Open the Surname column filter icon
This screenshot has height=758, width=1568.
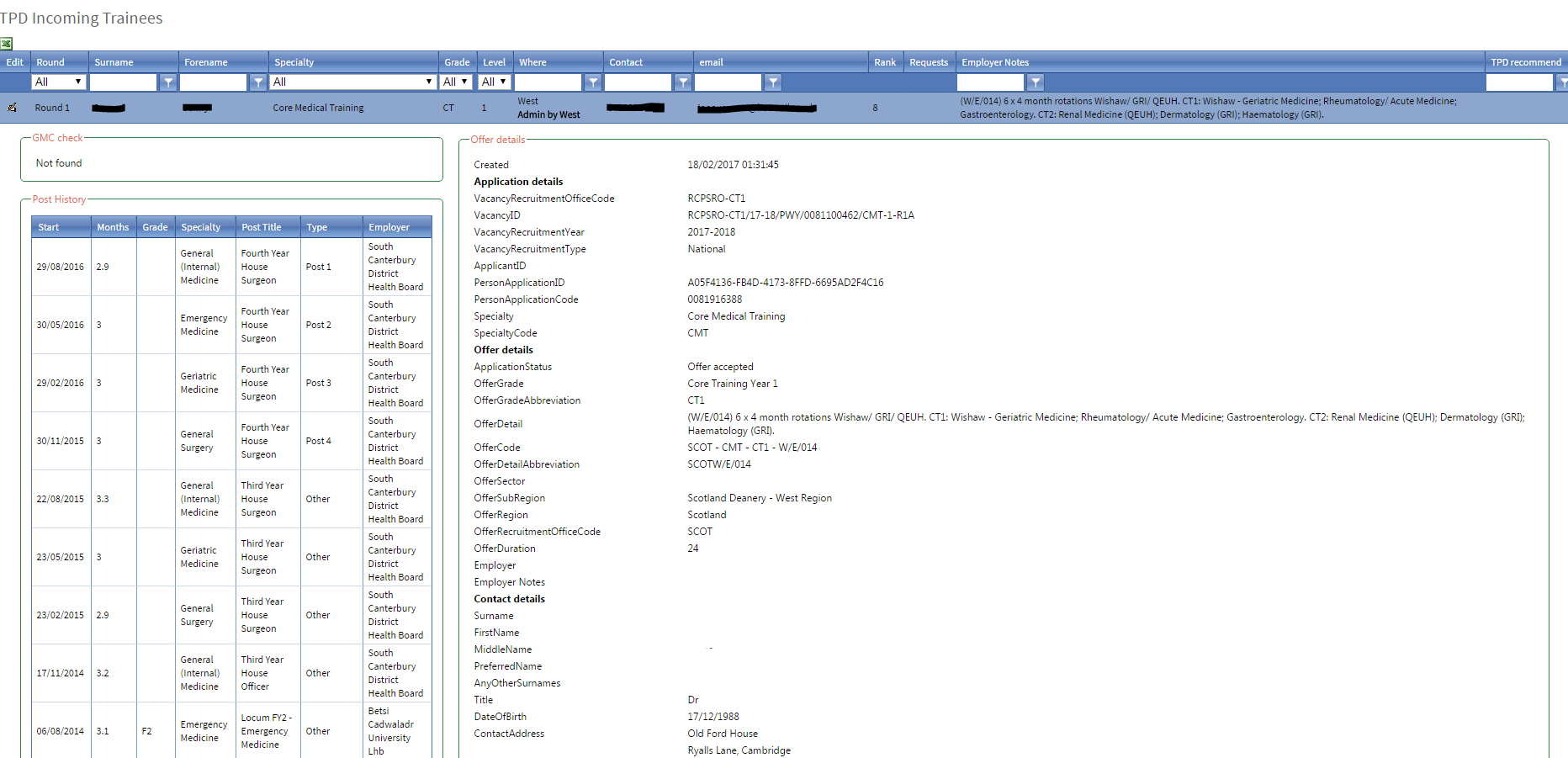168,82
